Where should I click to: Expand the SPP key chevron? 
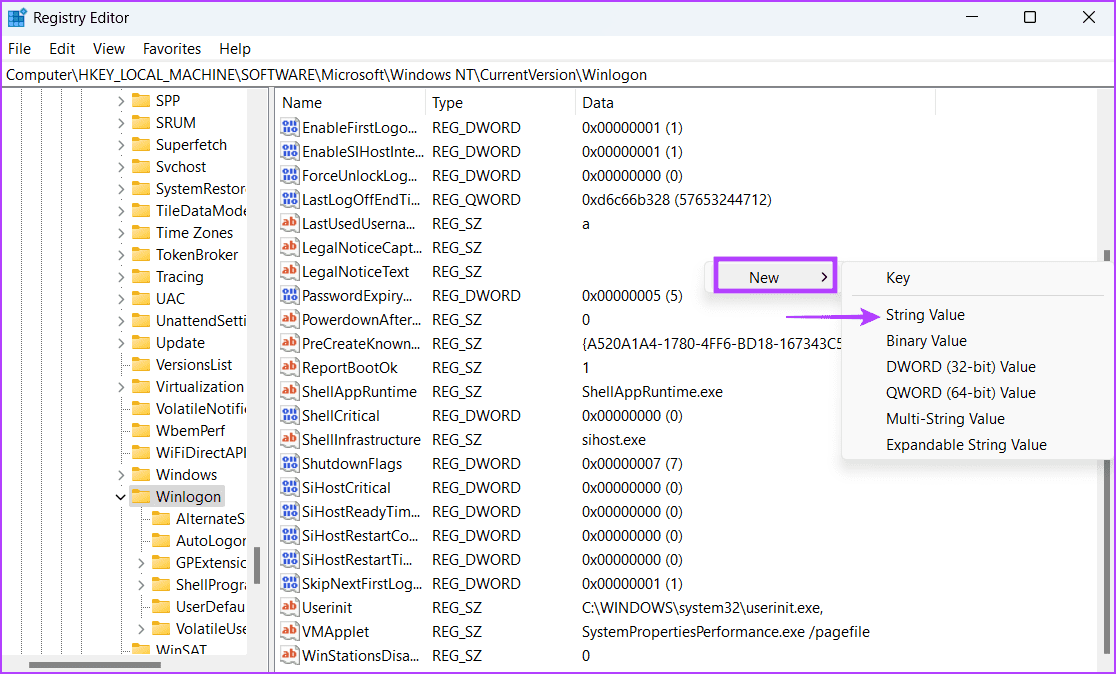(121, 100)
